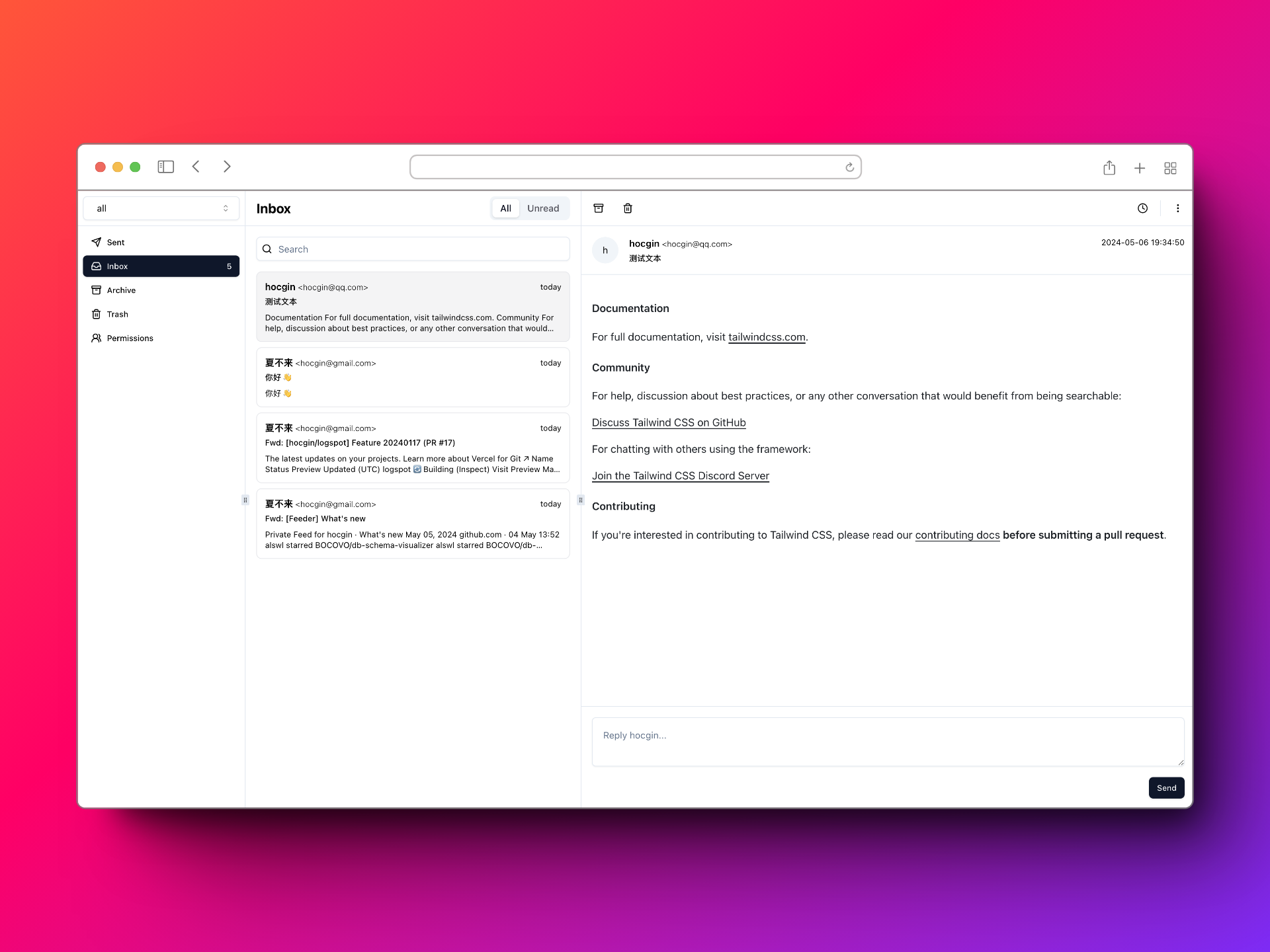This screenshot has height=952, width=1270.
Task: Follow the Join Tailwind CSS Discord Server link
Action: [x=680, y=476]
